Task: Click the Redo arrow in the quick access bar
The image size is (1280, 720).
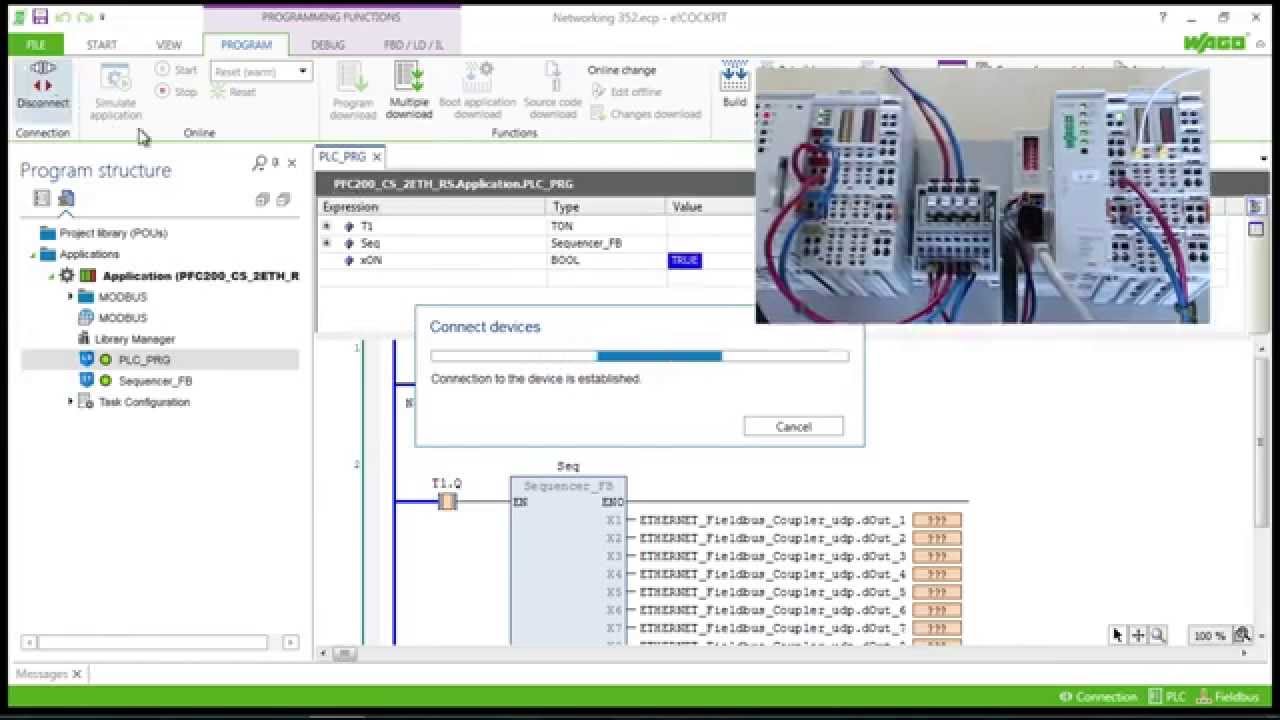Action: pyautogui.click(x=84, y=17)
